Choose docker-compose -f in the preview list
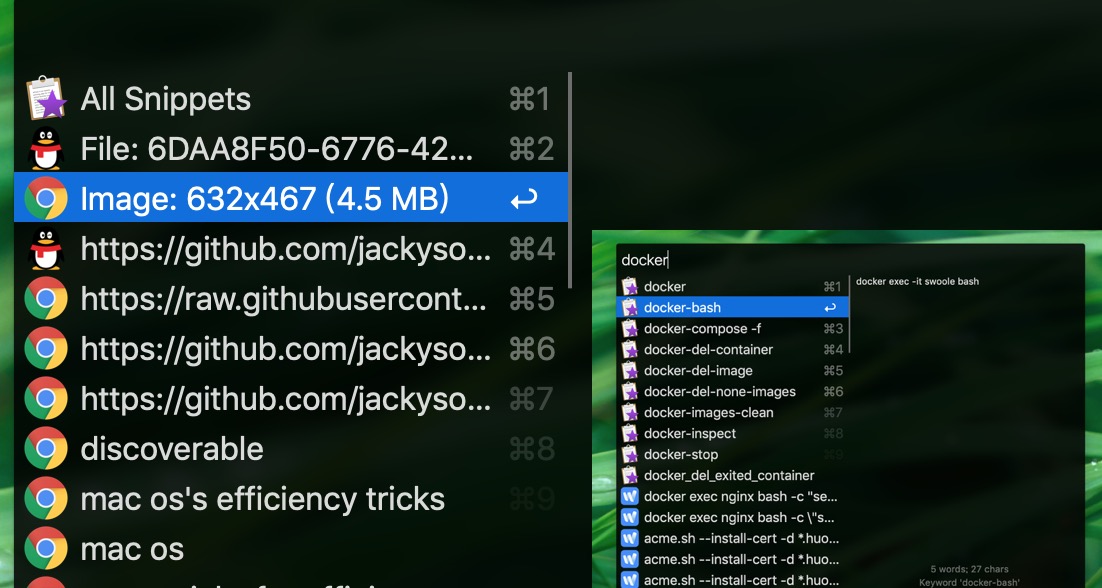The height and width of the screenshot is (588, 1102). 732,328
